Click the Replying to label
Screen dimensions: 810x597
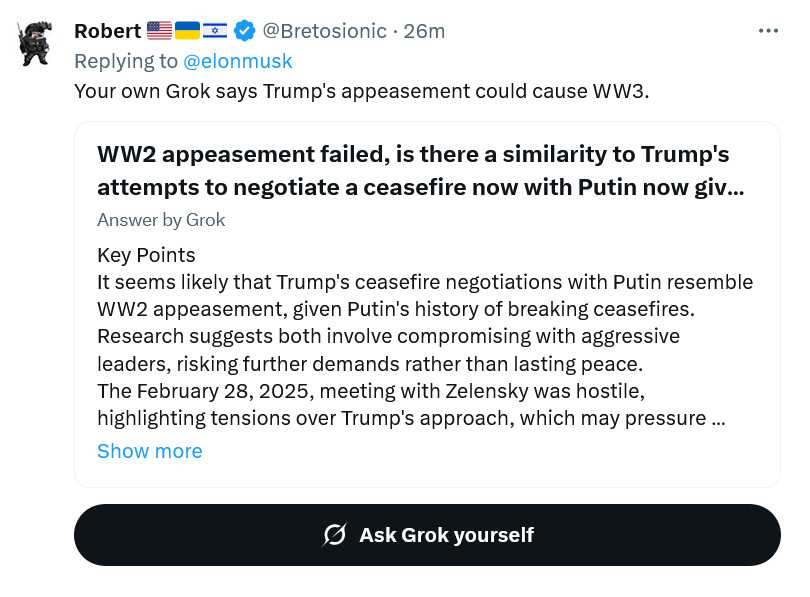coord(126,61)
